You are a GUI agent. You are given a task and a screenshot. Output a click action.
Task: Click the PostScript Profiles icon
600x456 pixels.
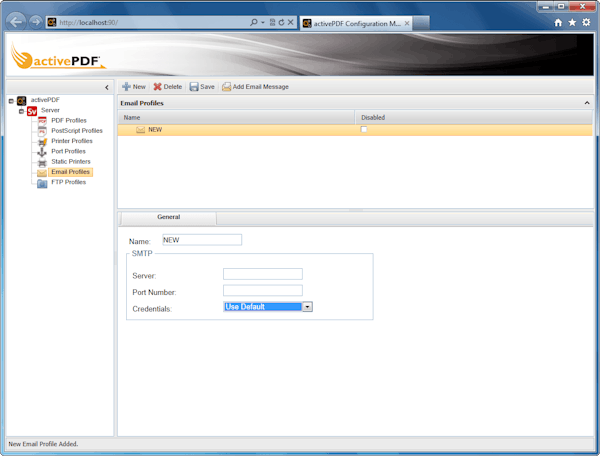pos(42,131)
